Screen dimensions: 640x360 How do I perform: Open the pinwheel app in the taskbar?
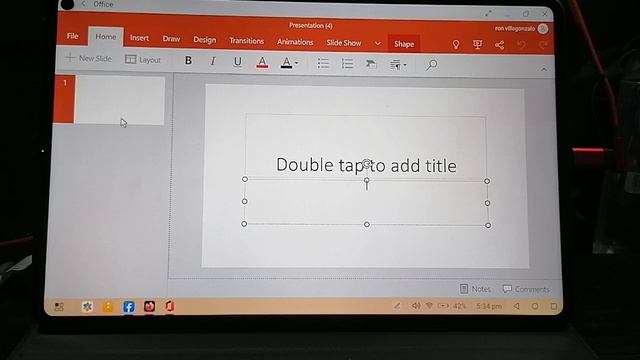pyautogui.click(x=87, y=307)
